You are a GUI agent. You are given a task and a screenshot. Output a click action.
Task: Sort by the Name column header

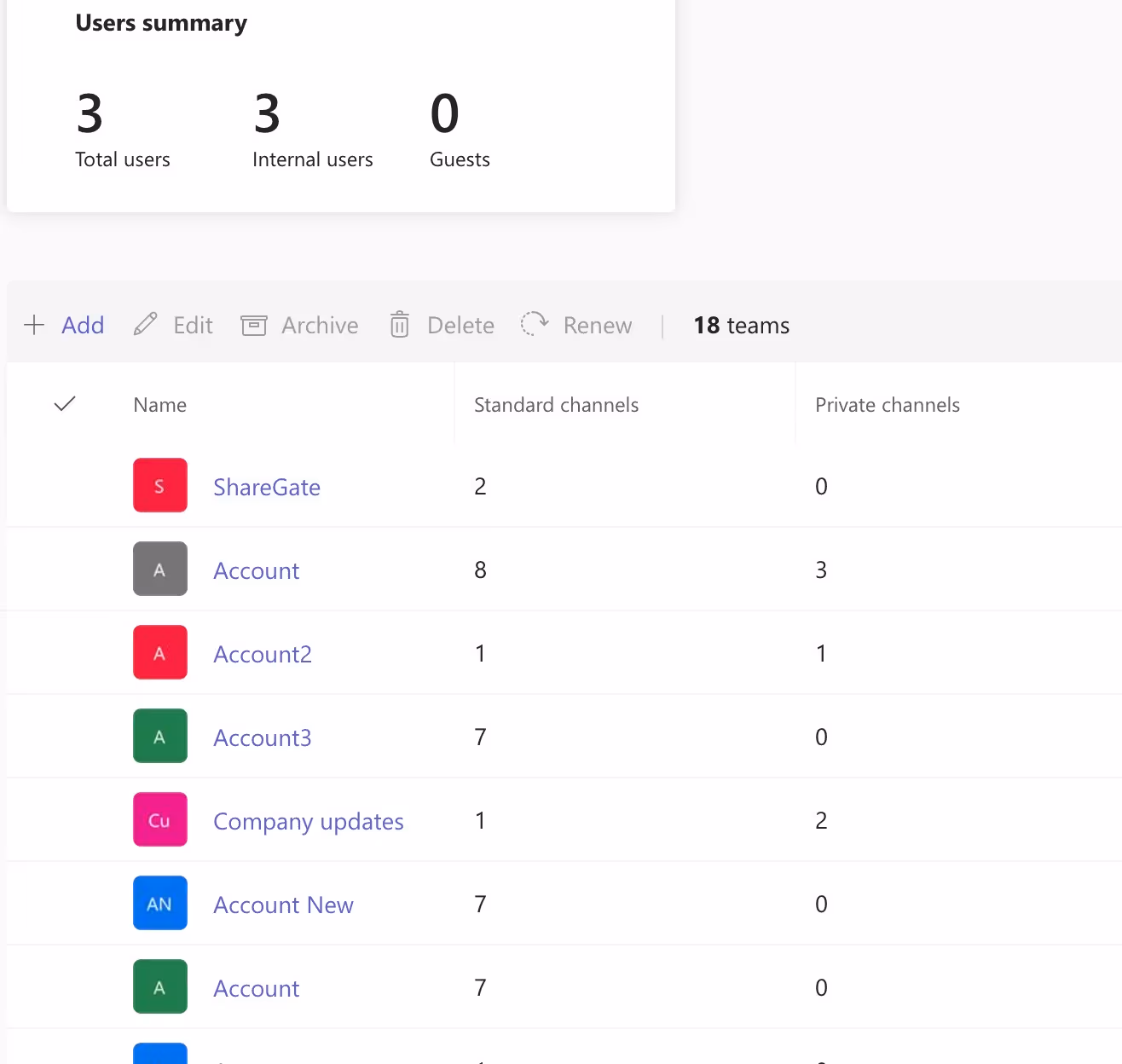coord(160,405)
